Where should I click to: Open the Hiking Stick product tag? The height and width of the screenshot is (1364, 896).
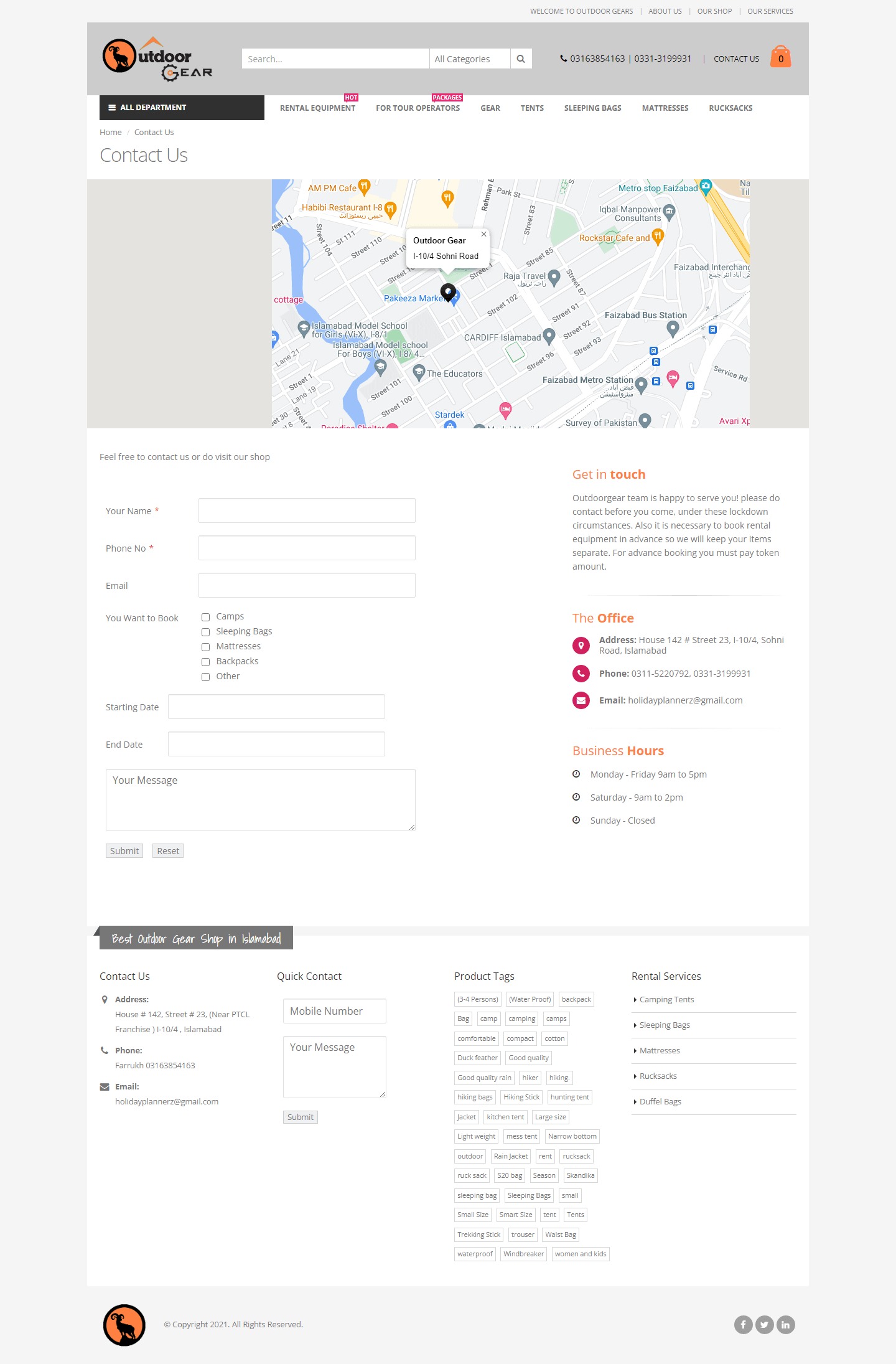point(521,1098)
